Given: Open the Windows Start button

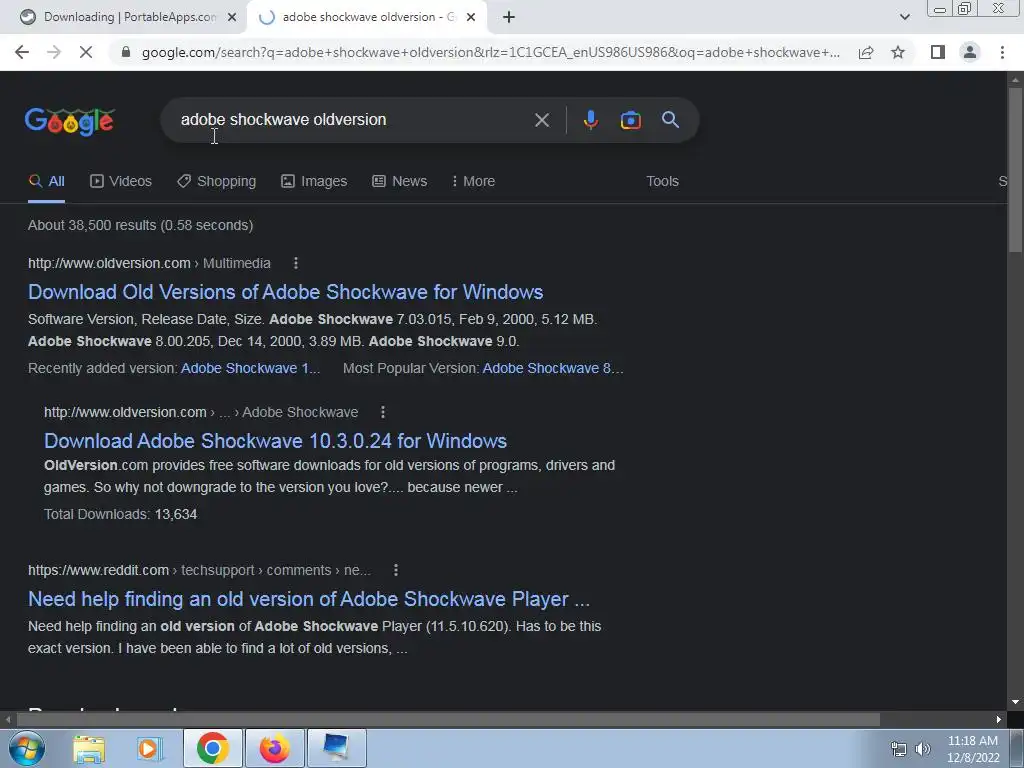Looking at the screenshot, I should 26,748.
